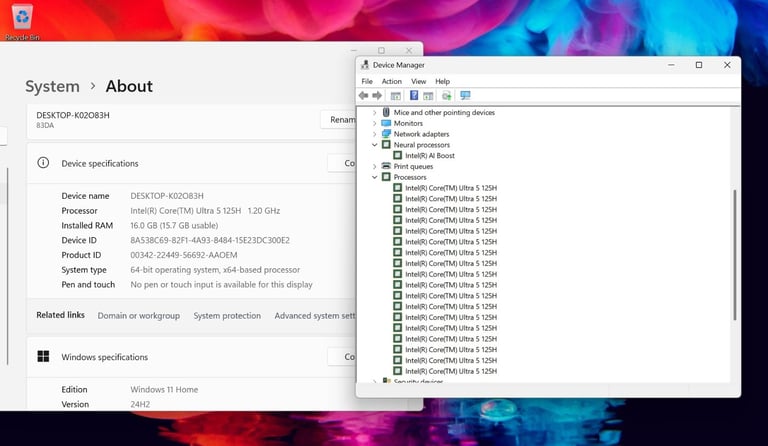Click the '24H2' version value
768x446 pixels.
pos(140,404)
